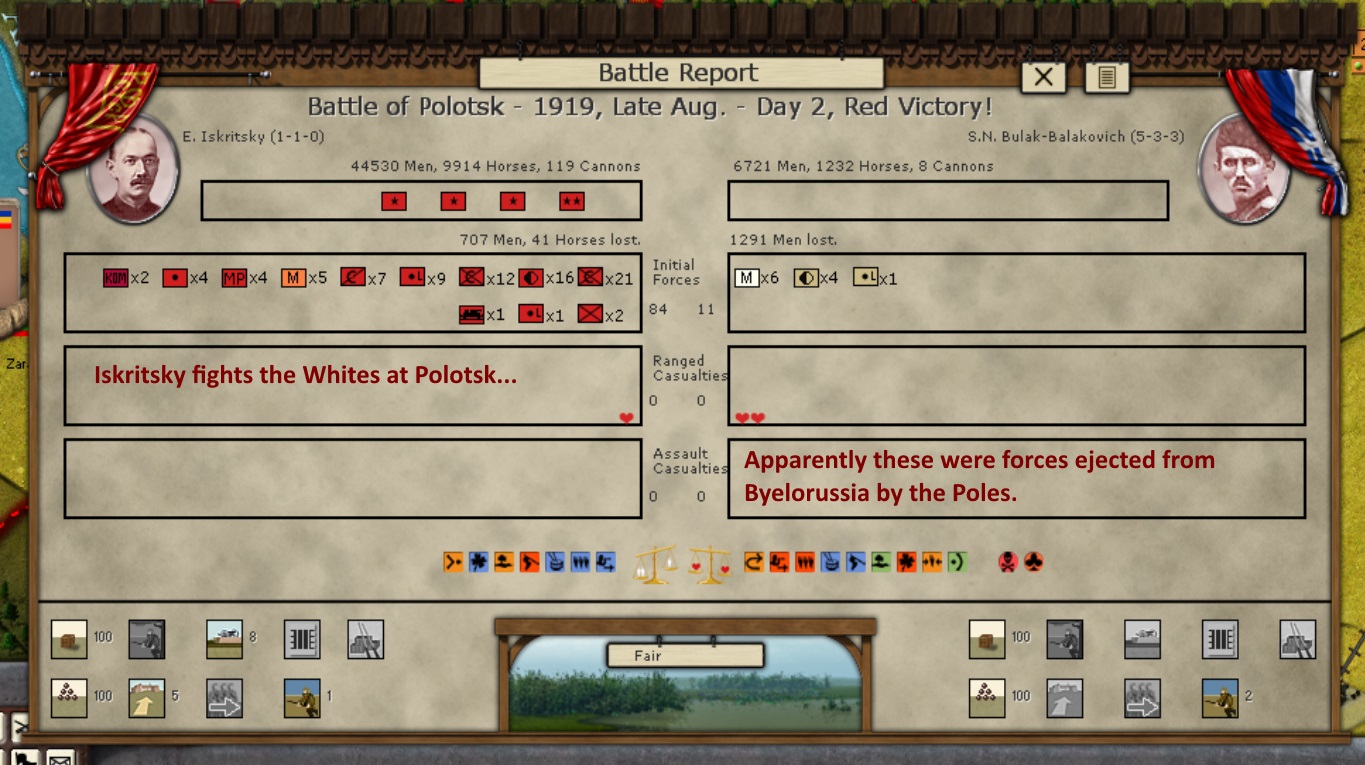This screenshot has width=1365, height=765.
Task: Click the Fair weather terrain picture
Action: tap(685, 688)
